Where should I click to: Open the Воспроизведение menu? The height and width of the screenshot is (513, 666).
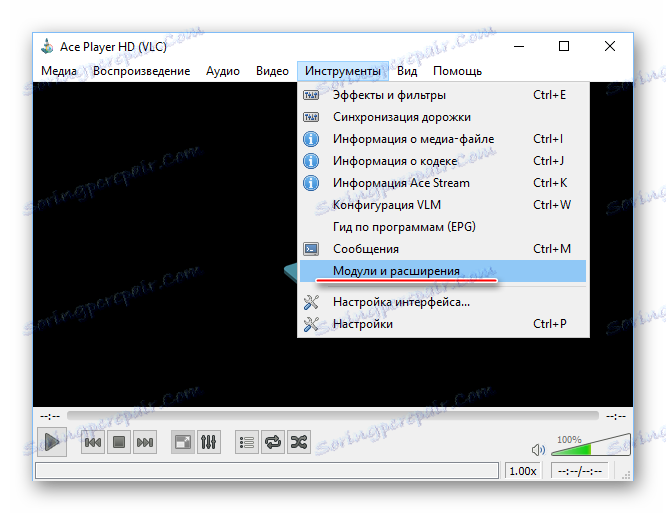click(x=141, y=71)
